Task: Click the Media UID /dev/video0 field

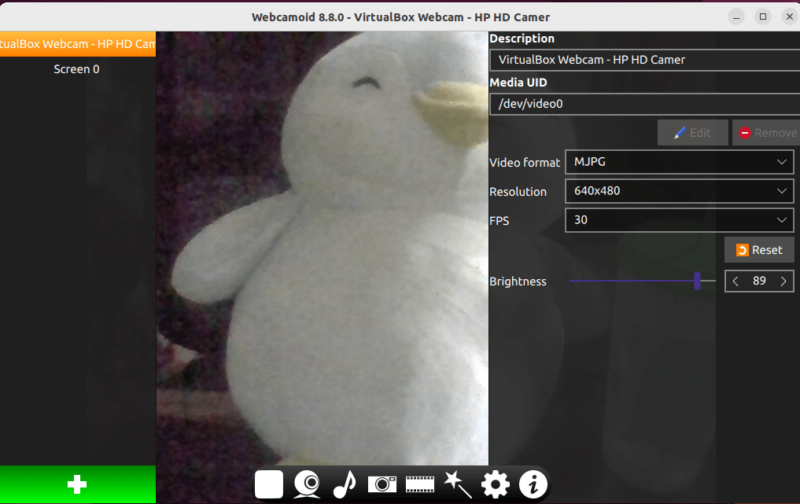Action: click(x=644, y=104)
